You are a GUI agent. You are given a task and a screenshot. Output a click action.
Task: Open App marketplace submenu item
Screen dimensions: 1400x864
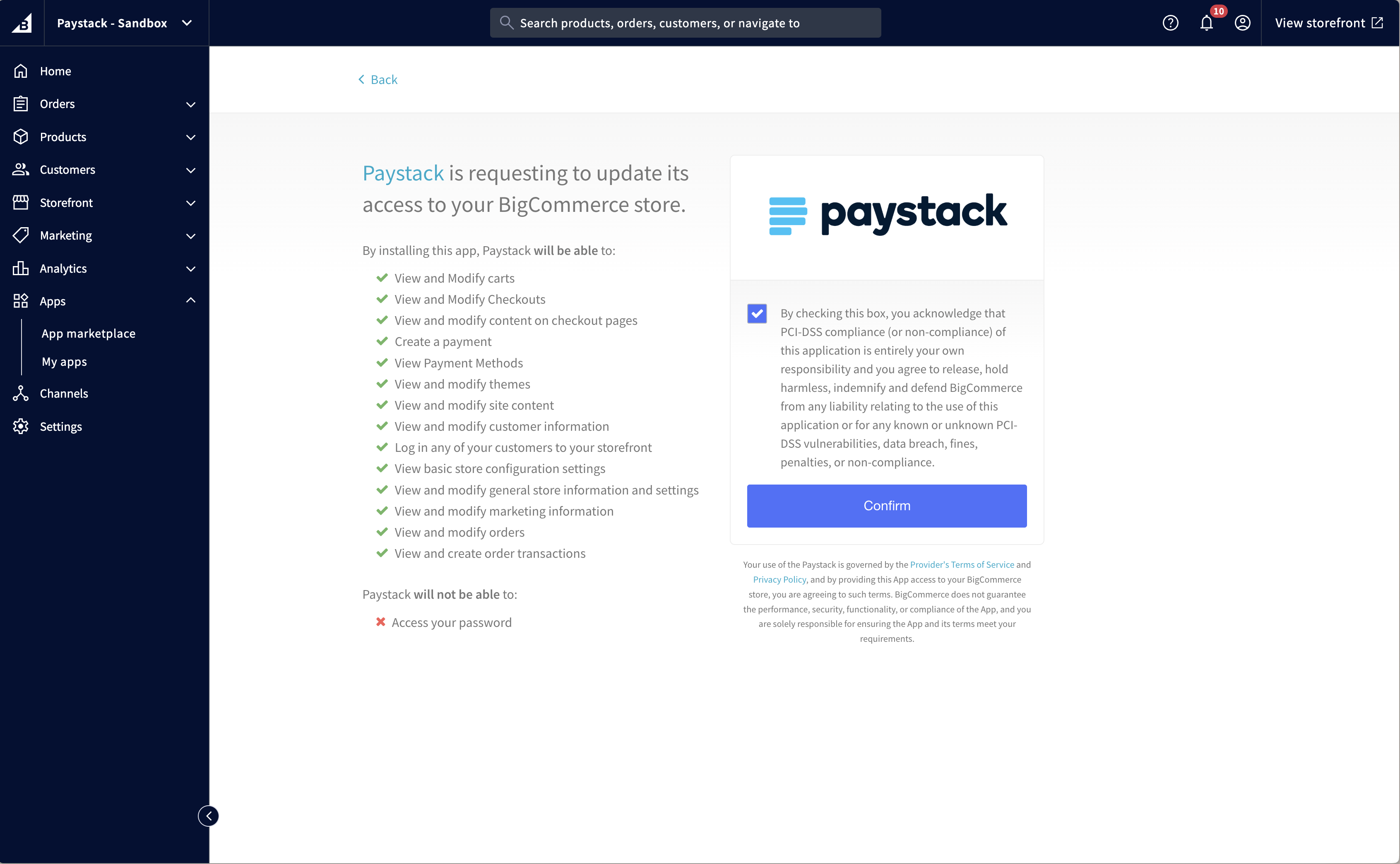(x=89, y=334)
